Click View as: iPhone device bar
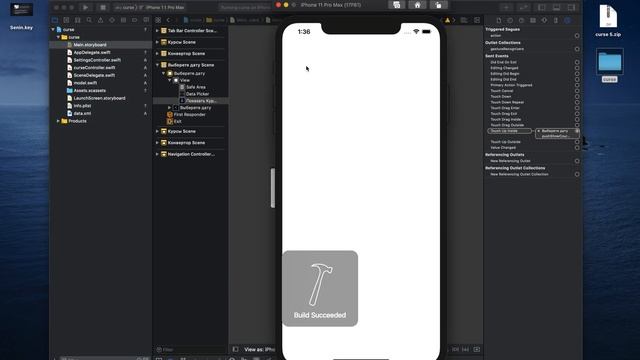Viewport: 640px width, 360px height. (259, 349)
